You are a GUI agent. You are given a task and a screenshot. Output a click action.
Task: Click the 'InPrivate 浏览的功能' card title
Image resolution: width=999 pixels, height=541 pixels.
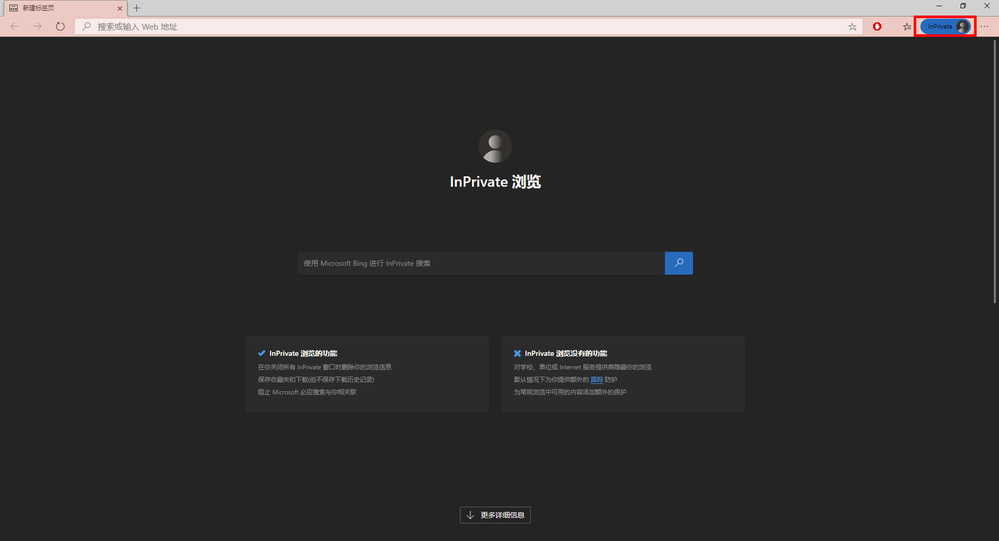[x=303, y=353]
